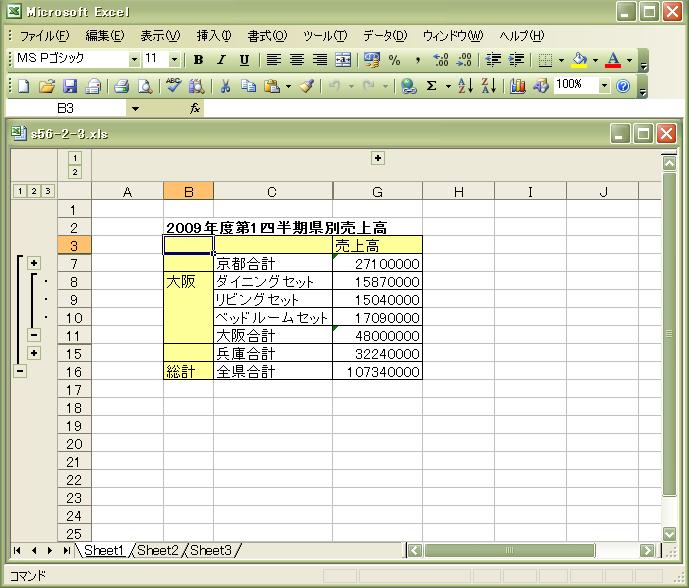Open Fill Color dropdown arrow
Screen dimensions: 689x588
point(595,60)
